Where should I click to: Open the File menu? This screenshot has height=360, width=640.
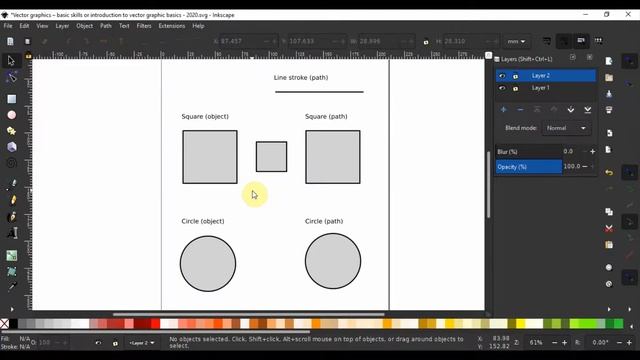pyautogui.click(x=8, y=26)
